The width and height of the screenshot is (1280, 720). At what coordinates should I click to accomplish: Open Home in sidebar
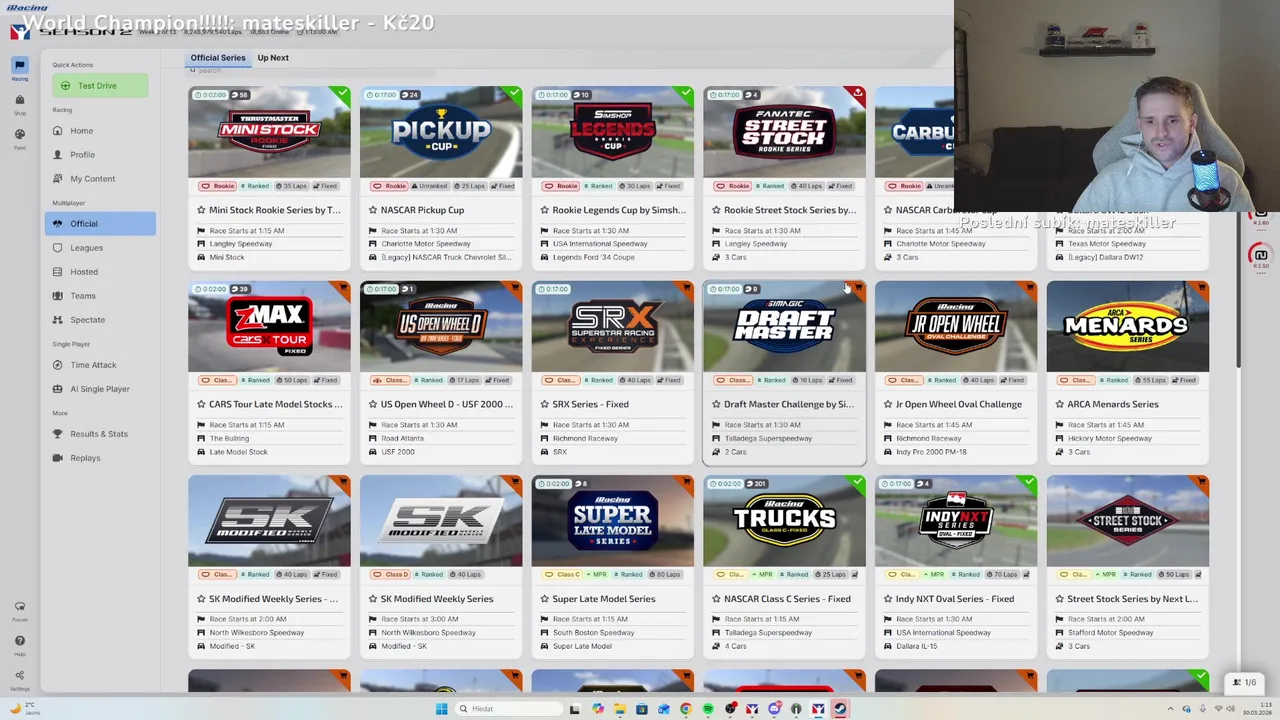[100, 131]
